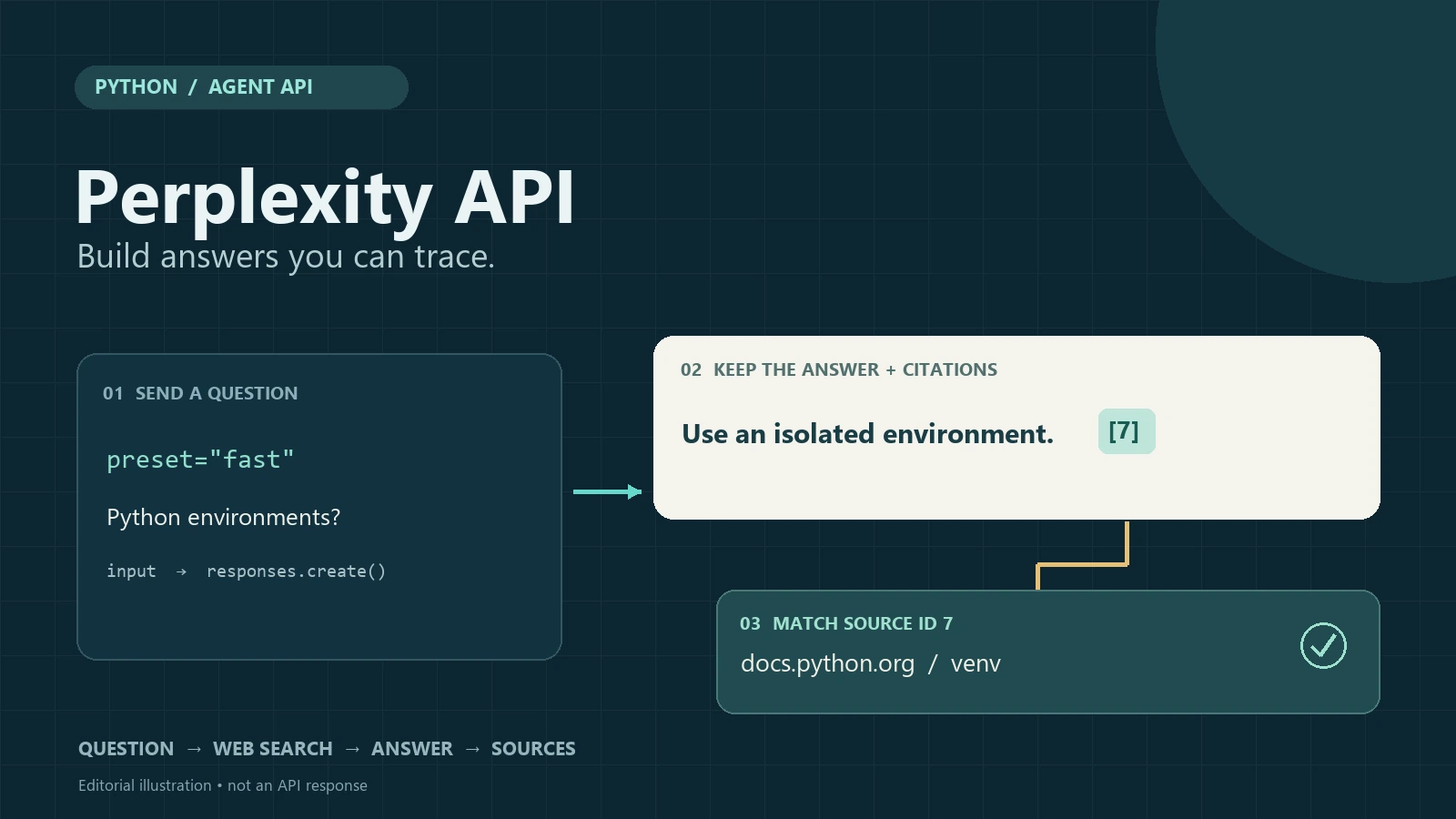Open the docs.python.org / venv source
Viewport: 1456px width, 819px height.
coord(871,664)
